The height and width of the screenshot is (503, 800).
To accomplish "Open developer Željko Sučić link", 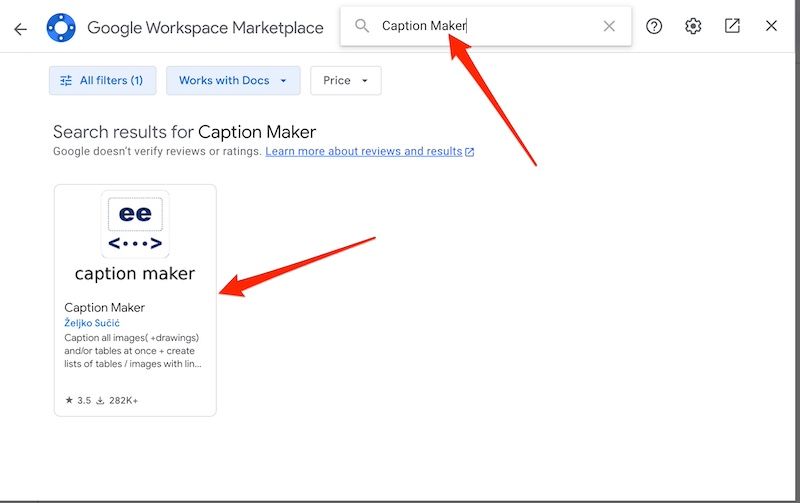I will (92, 323).
